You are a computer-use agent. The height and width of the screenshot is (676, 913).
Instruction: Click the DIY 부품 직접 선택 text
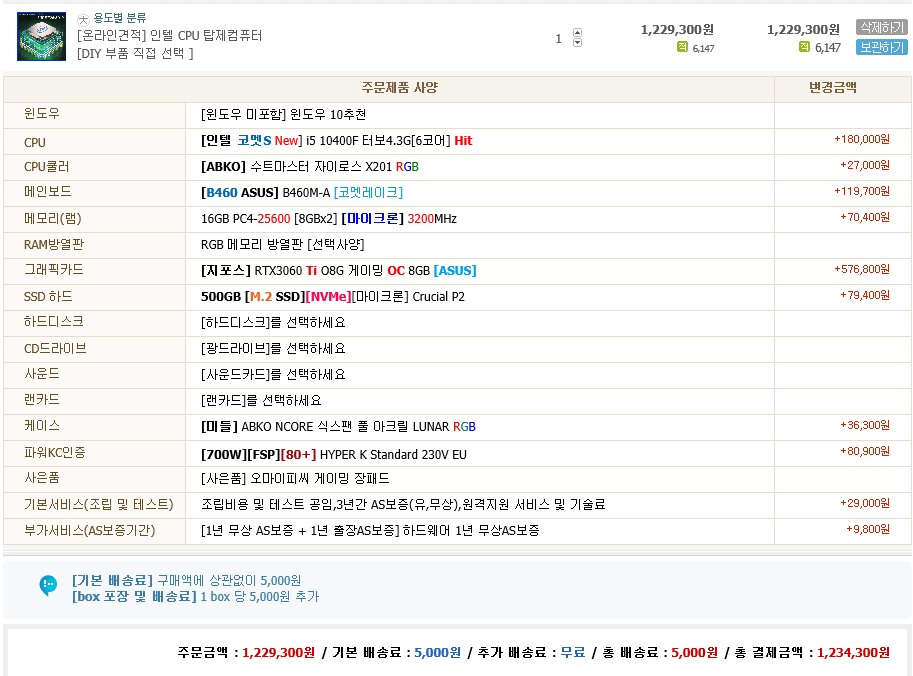pyautogui.click(x=135, y=54)
